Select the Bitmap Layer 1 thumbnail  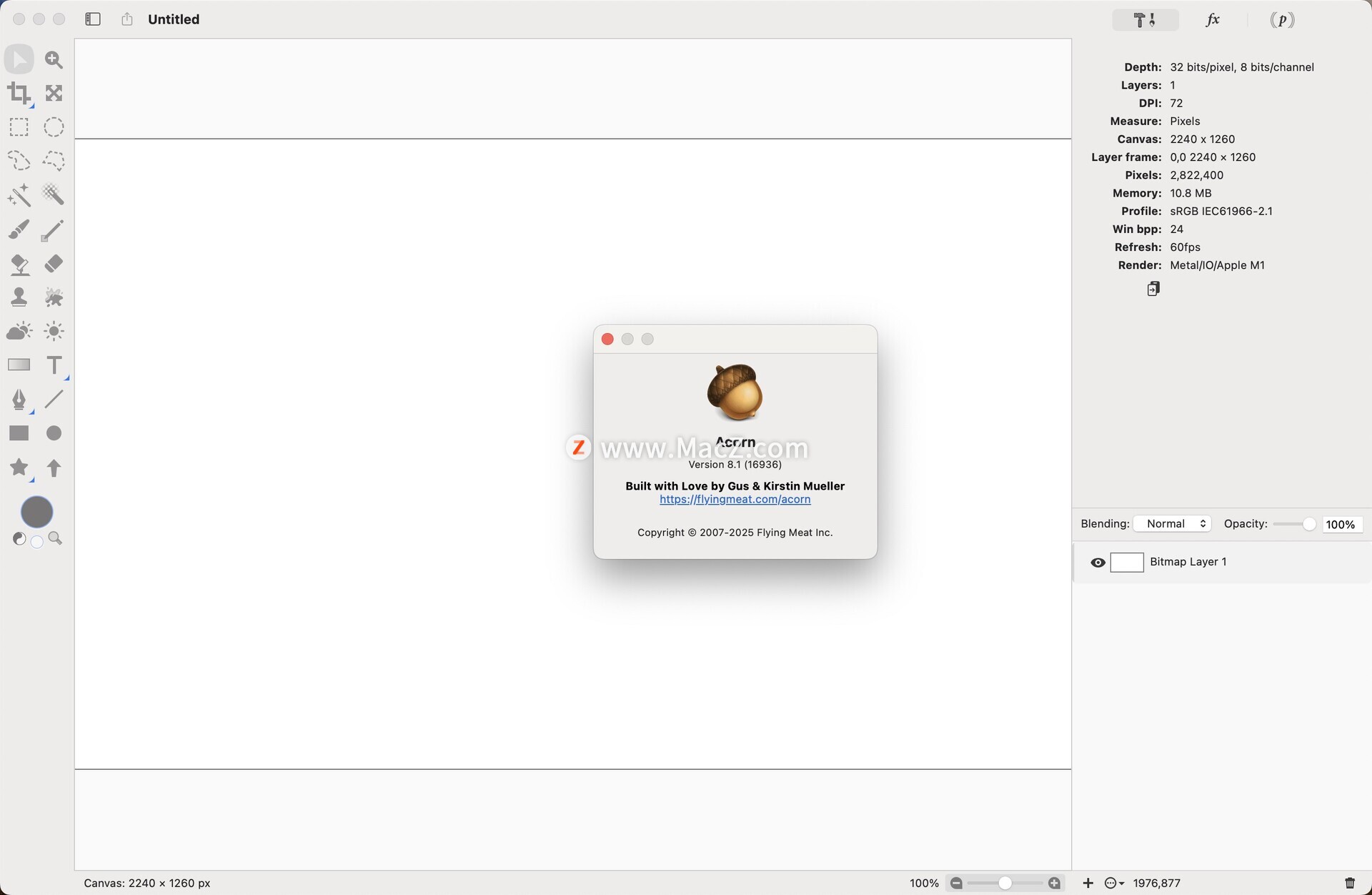pyautogui.click(x=1127, y=563)
